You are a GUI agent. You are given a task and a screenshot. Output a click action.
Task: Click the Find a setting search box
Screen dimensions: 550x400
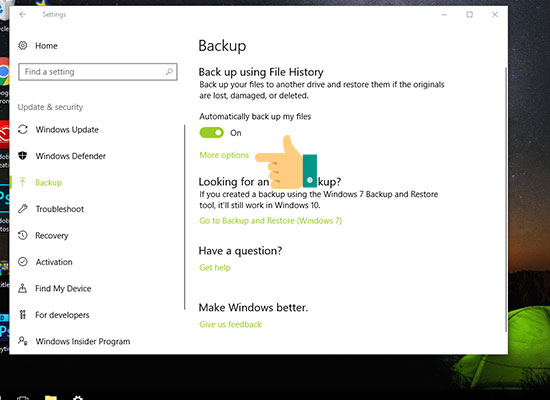pyautogui.click(x=98, y=72)
